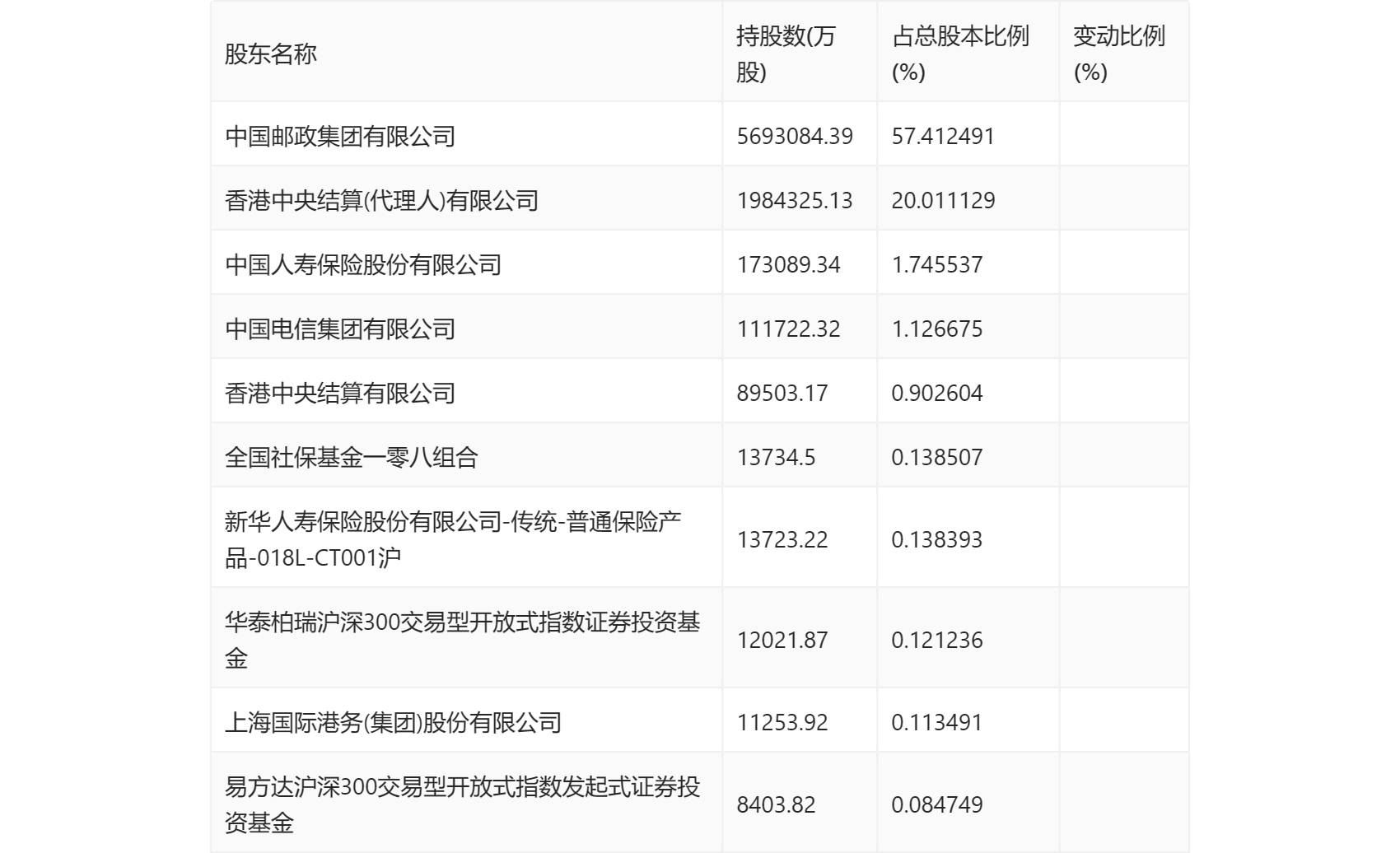Select the percentage 20.011129
The width and height of the screenshot is (1400, 853).
coord(943,200)
